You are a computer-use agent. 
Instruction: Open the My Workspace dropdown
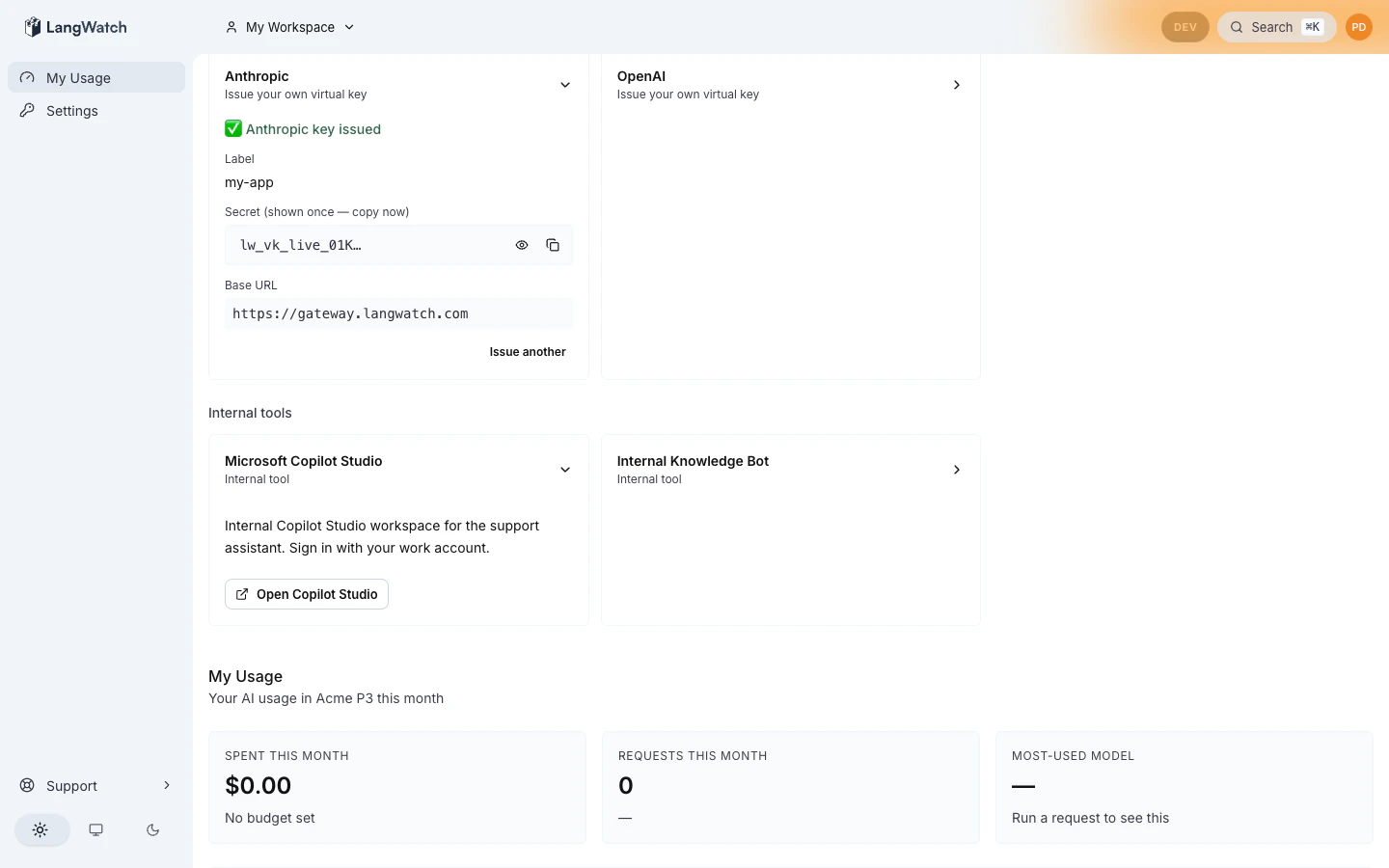(x=290, y=27)
